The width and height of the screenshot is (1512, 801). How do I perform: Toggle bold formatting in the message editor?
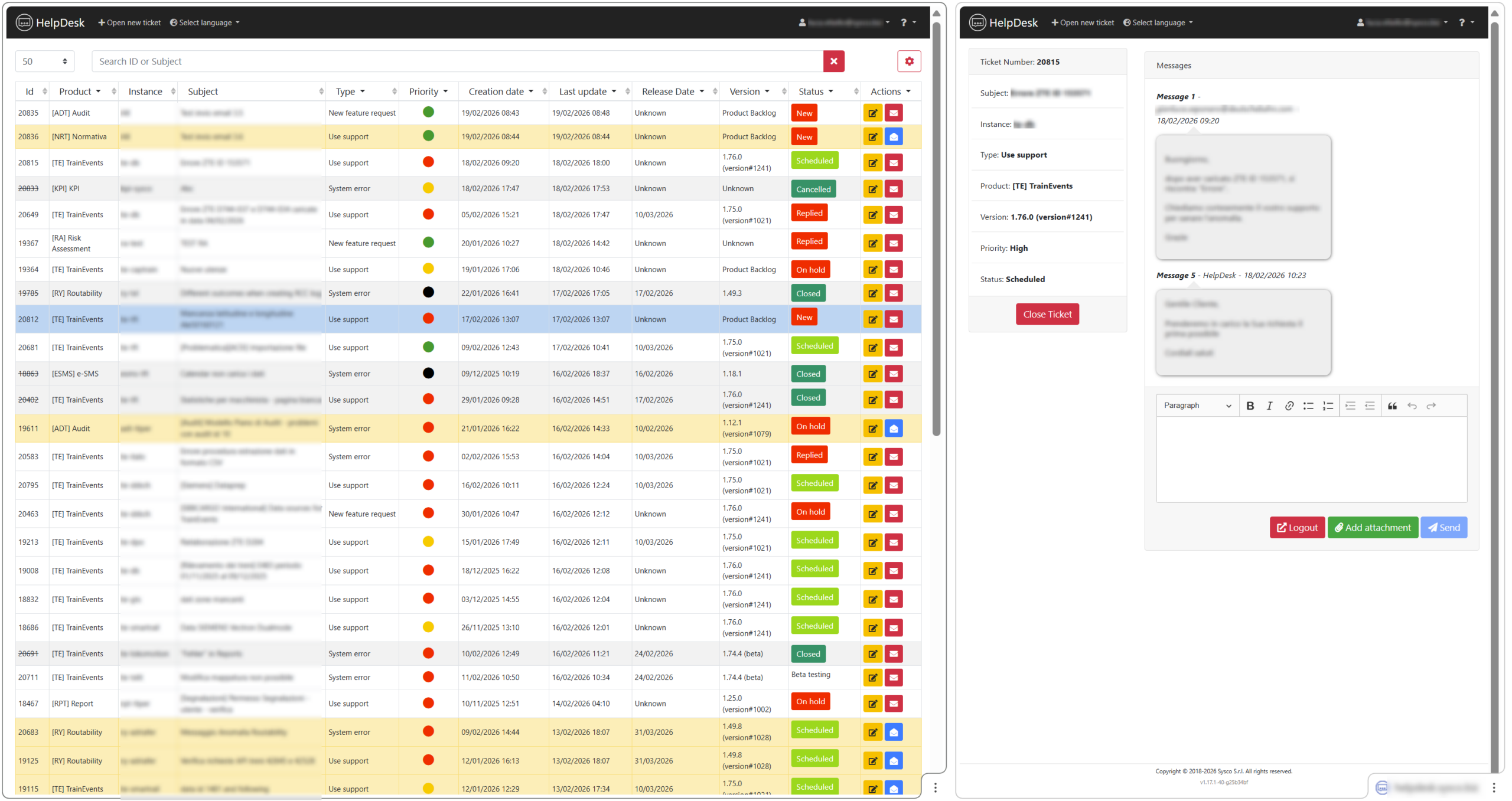tap(1249, 406)
